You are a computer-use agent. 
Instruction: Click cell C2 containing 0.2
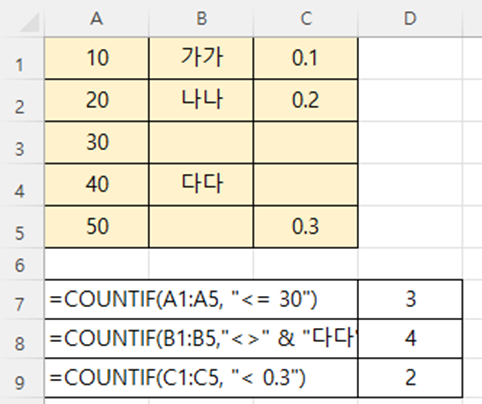point(306,100)
